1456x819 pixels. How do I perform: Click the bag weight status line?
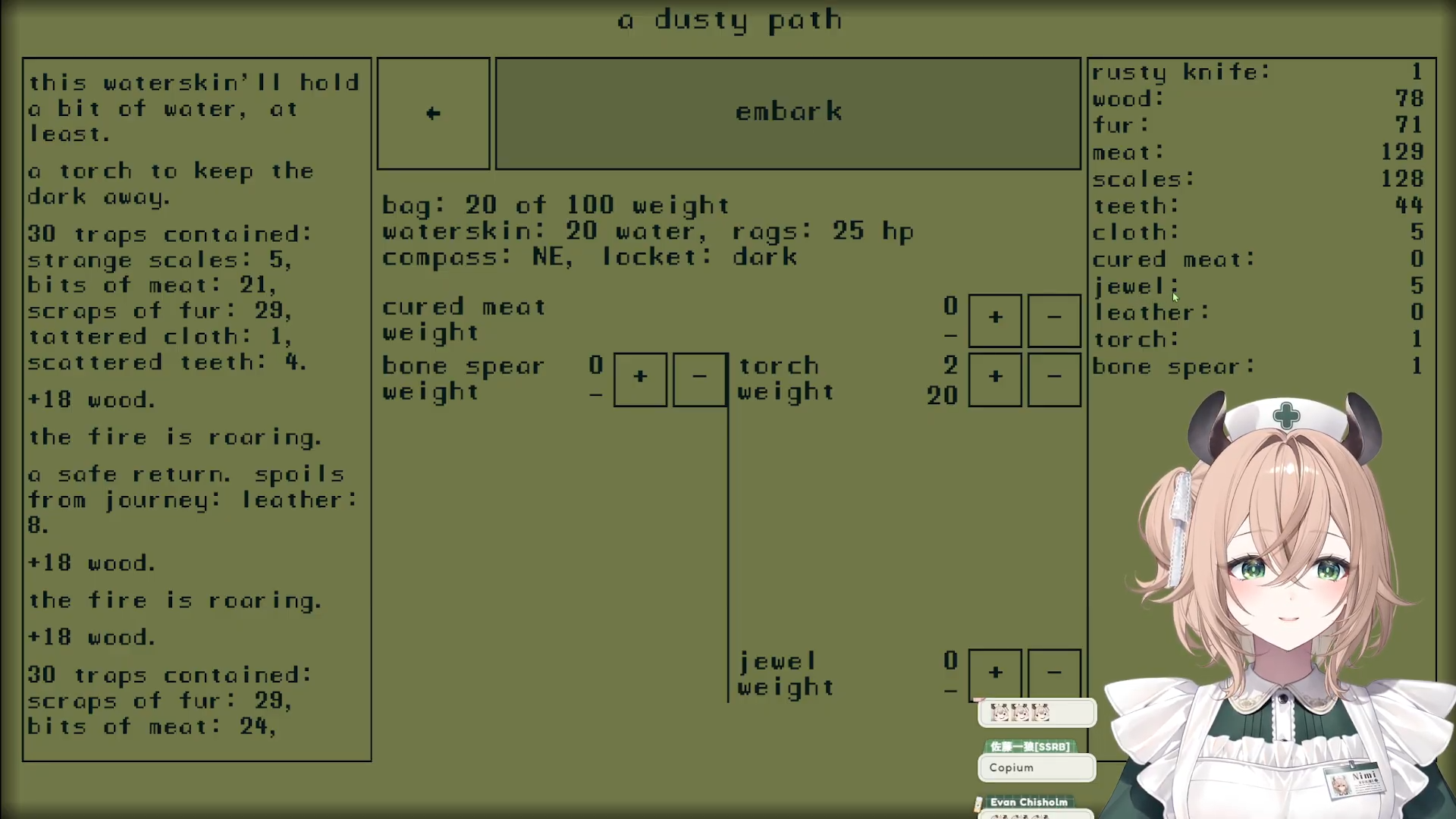coord(555,206)
